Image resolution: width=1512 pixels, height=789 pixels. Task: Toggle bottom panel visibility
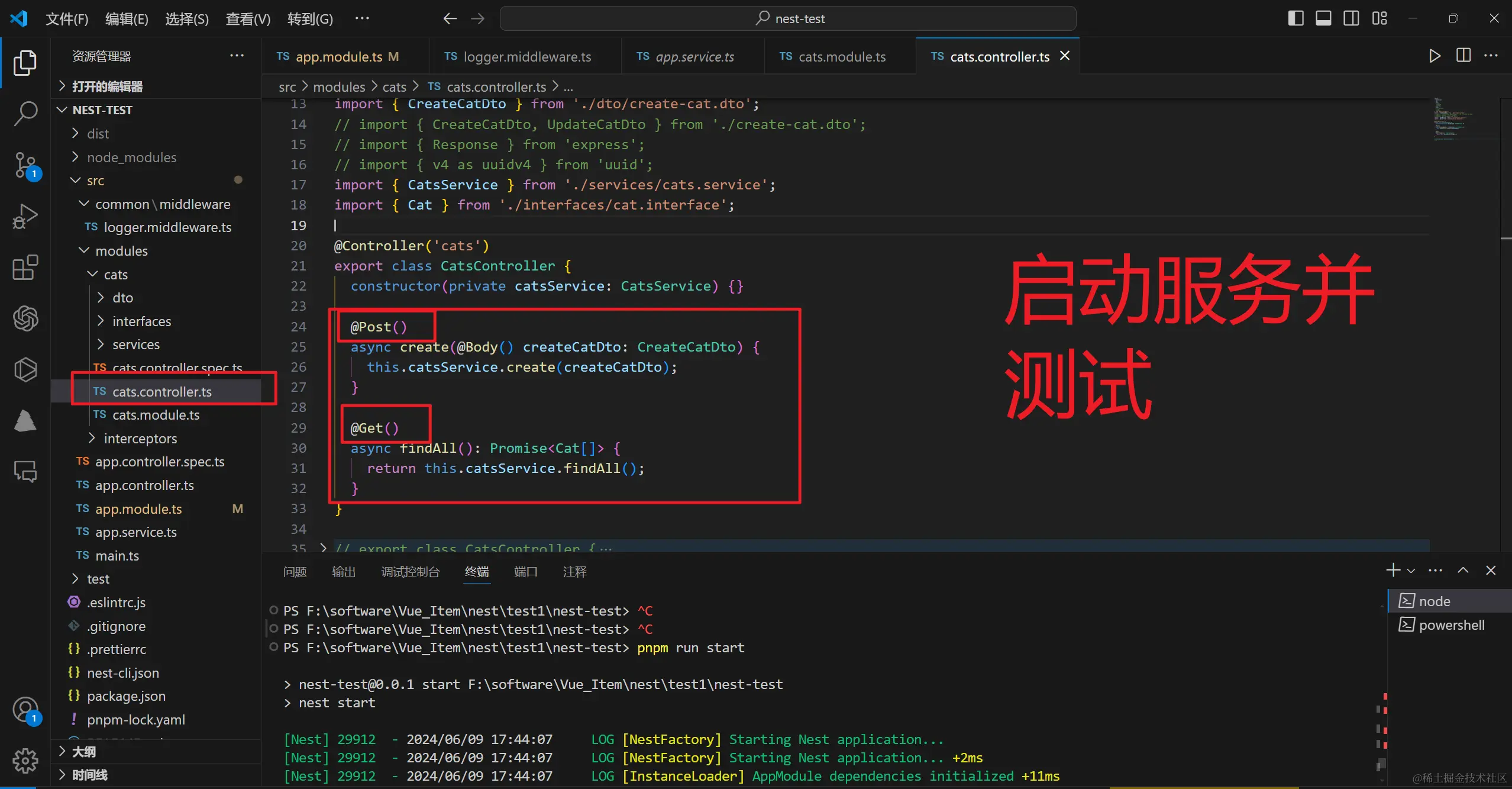tap(1323, 18)
